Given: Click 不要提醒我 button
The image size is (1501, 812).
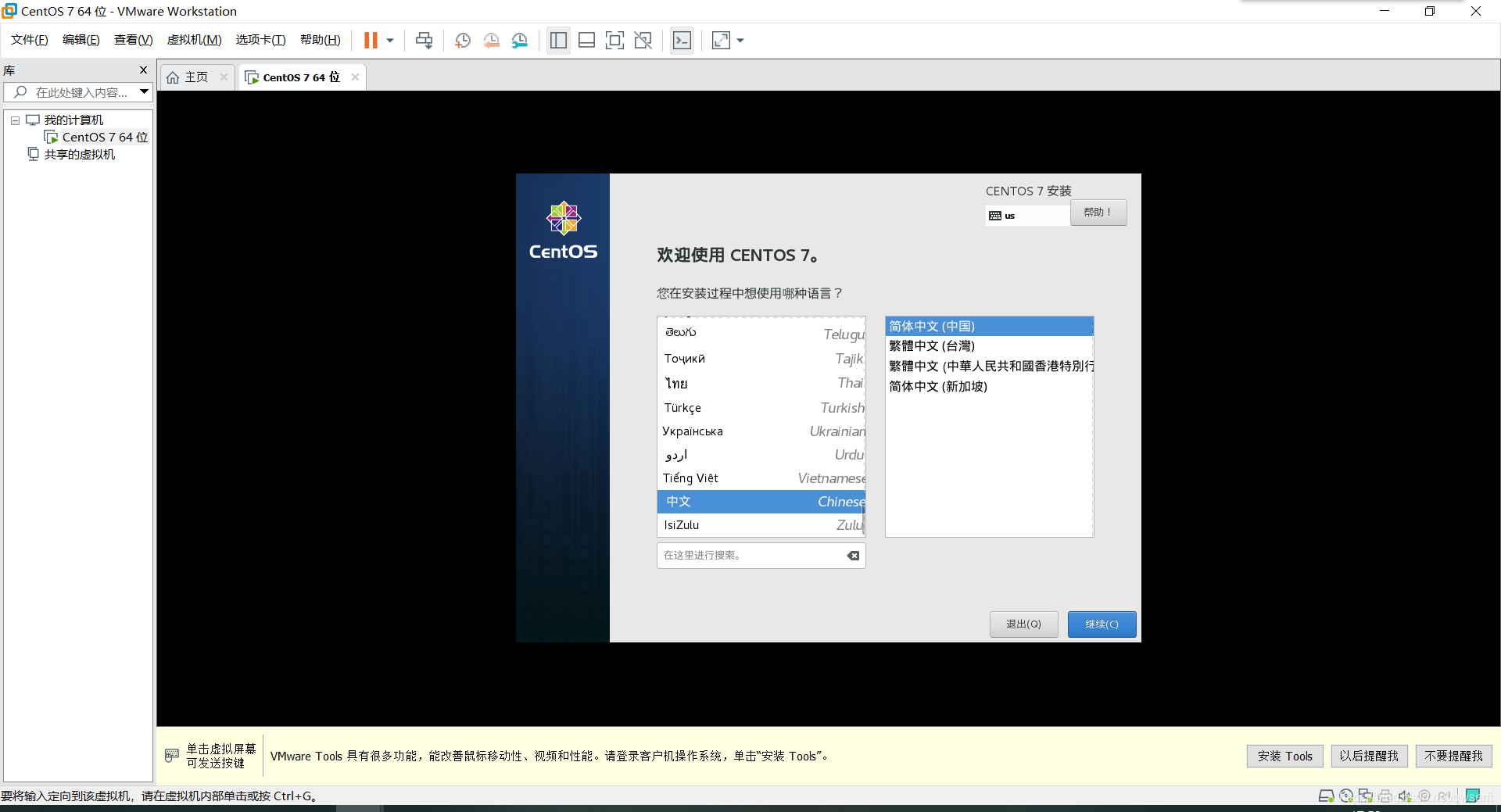Looking at the screenshot, I should point(1453,757).
